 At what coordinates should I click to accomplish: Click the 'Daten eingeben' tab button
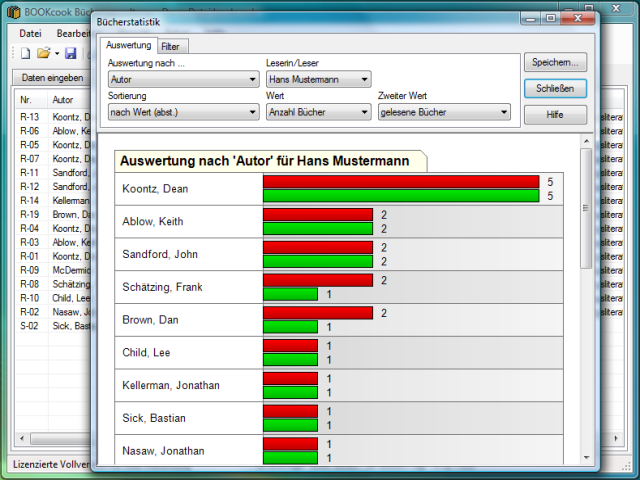pos(52,78)
